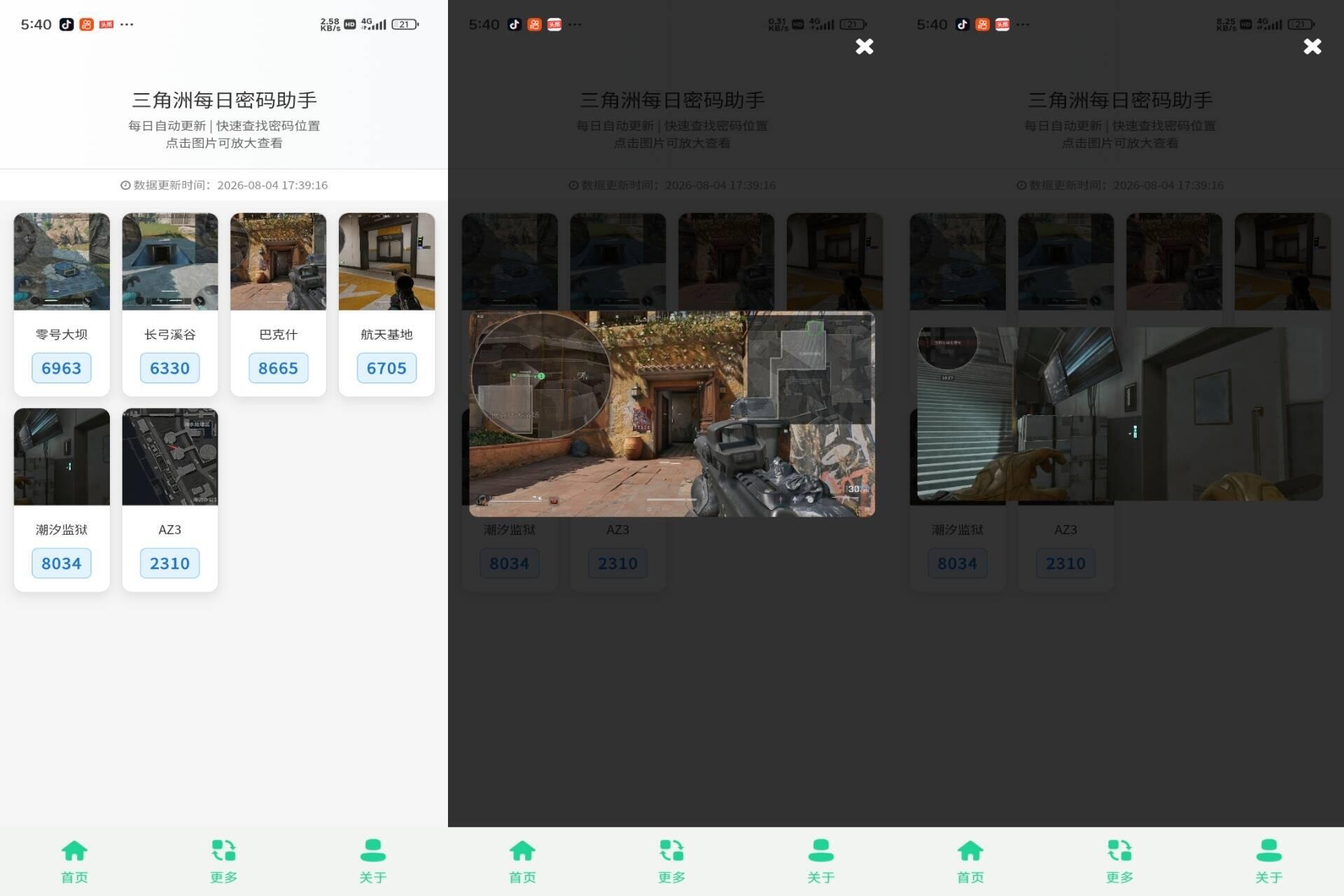Open 更多 tab on the undimmed list screen
This screenshot has width=1344, height=896.
pos(224,862)
